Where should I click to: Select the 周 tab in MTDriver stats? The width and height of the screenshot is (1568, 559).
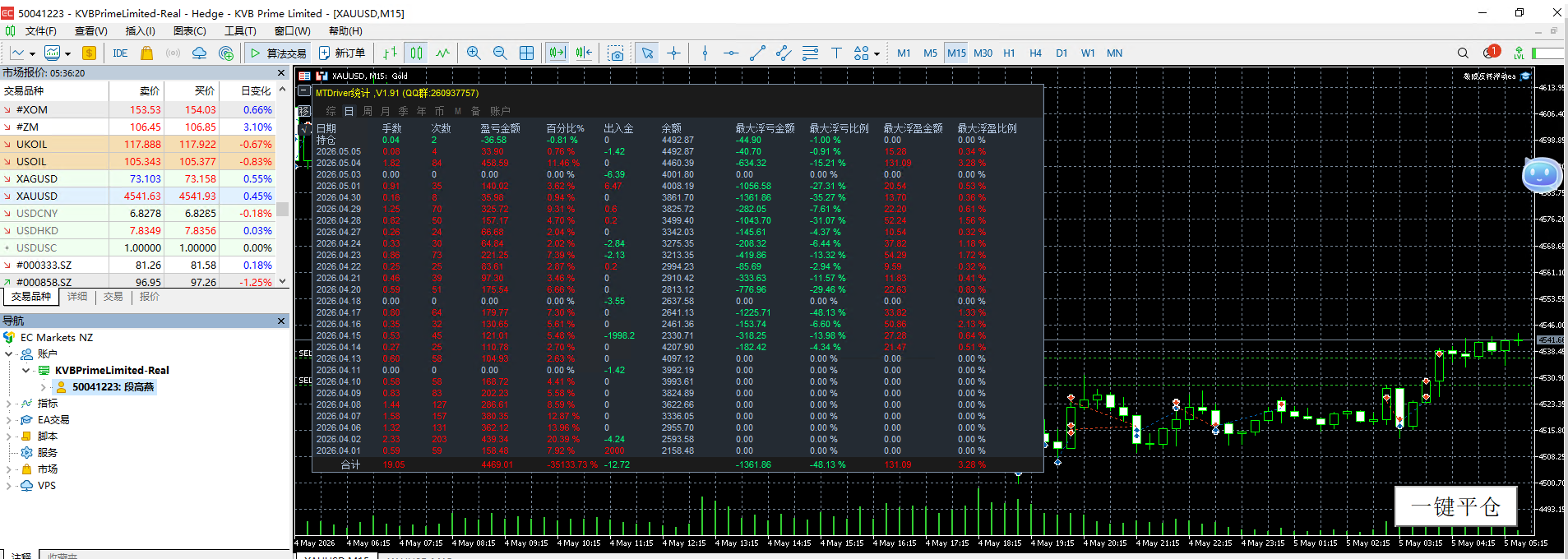(x=367, y=111)
